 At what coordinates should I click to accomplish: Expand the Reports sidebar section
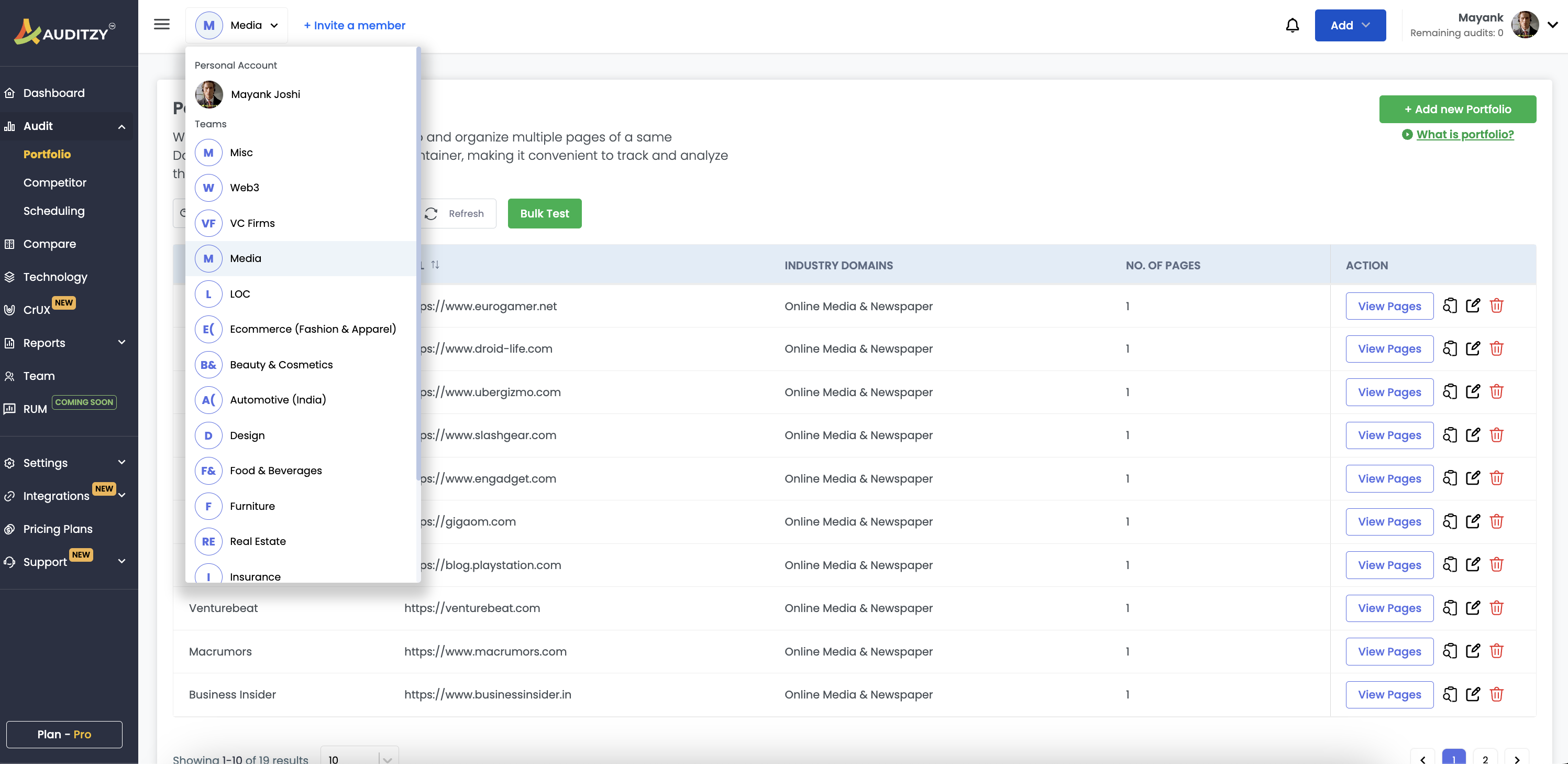[x=122, y=342]
